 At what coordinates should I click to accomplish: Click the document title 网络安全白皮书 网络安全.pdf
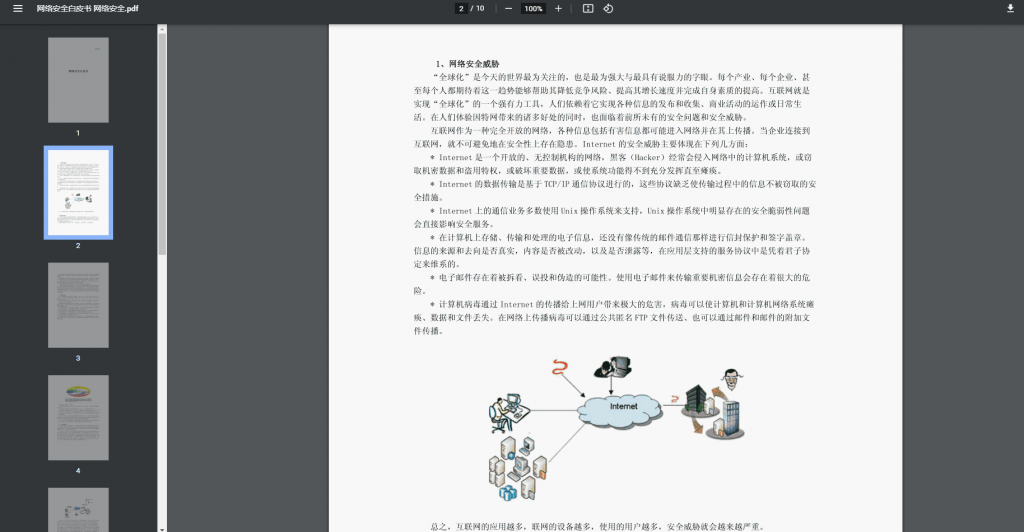click(x=88, y=8)
